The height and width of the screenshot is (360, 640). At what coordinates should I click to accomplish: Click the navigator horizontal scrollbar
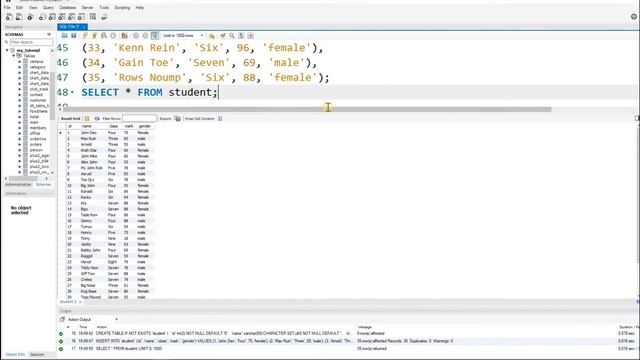pos(24,178)
